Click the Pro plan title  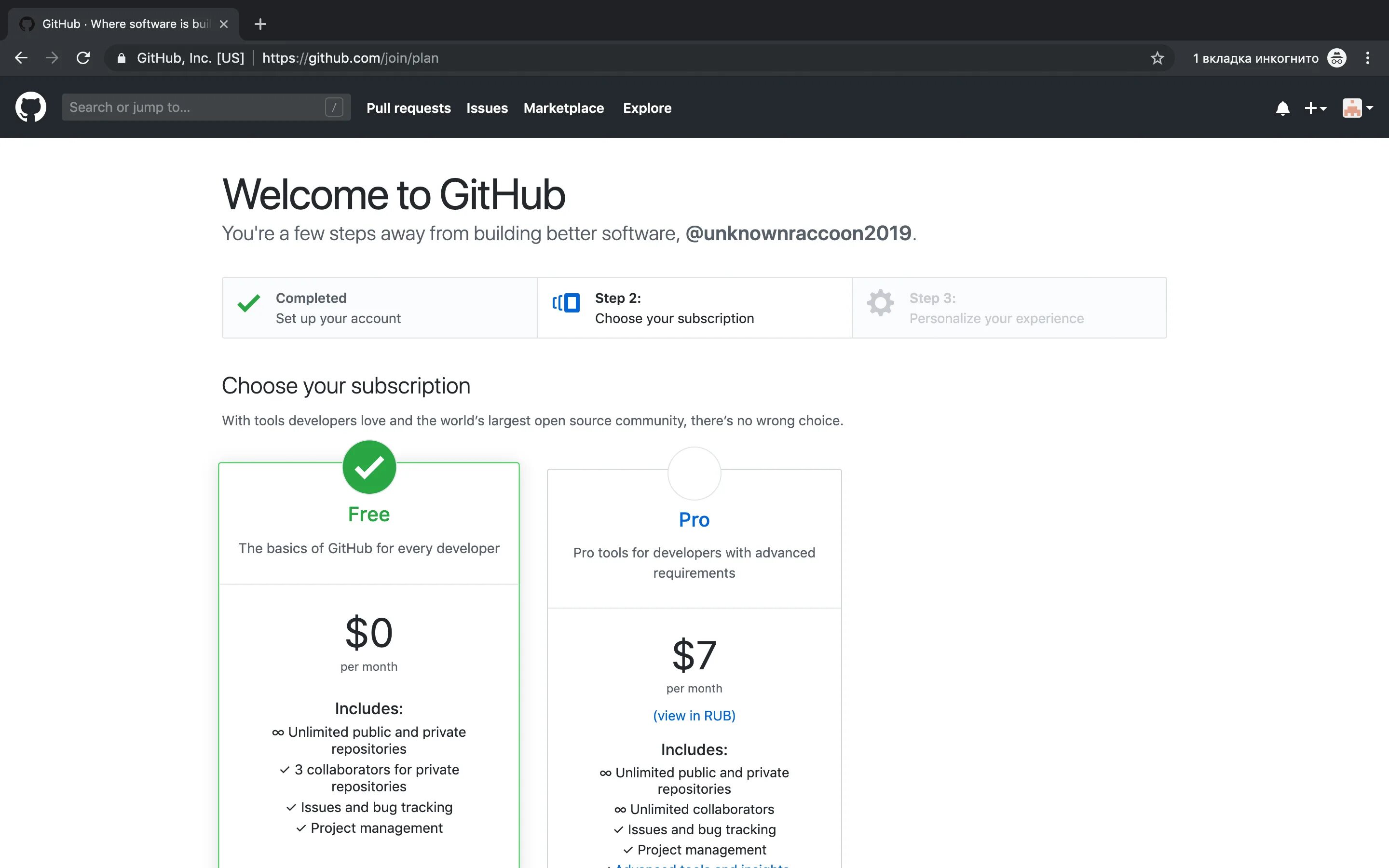tap(694, 519)
